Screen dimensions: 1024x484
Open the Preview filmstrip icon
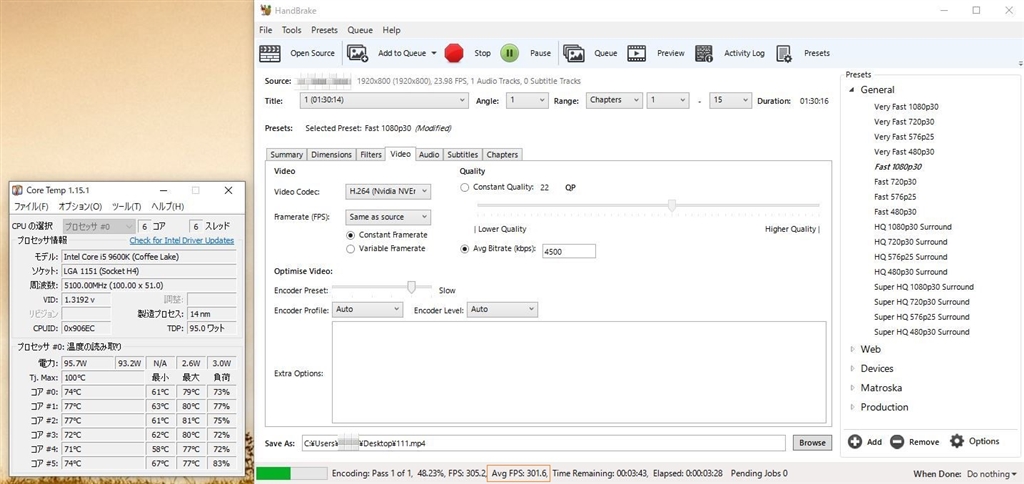(x=637, y=54)
